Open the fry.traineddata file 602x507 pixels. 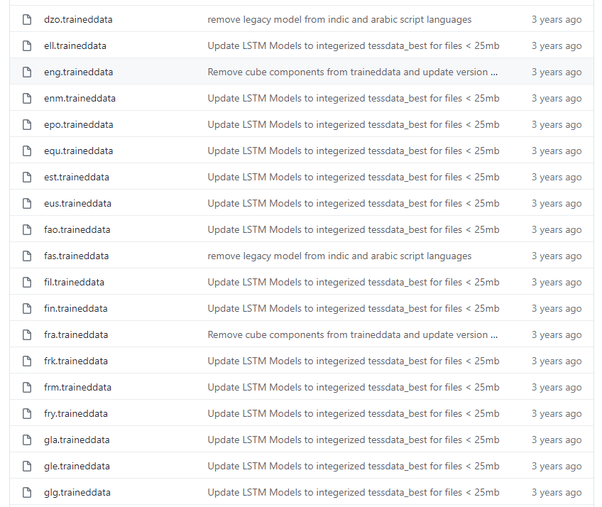coord(76,414)
